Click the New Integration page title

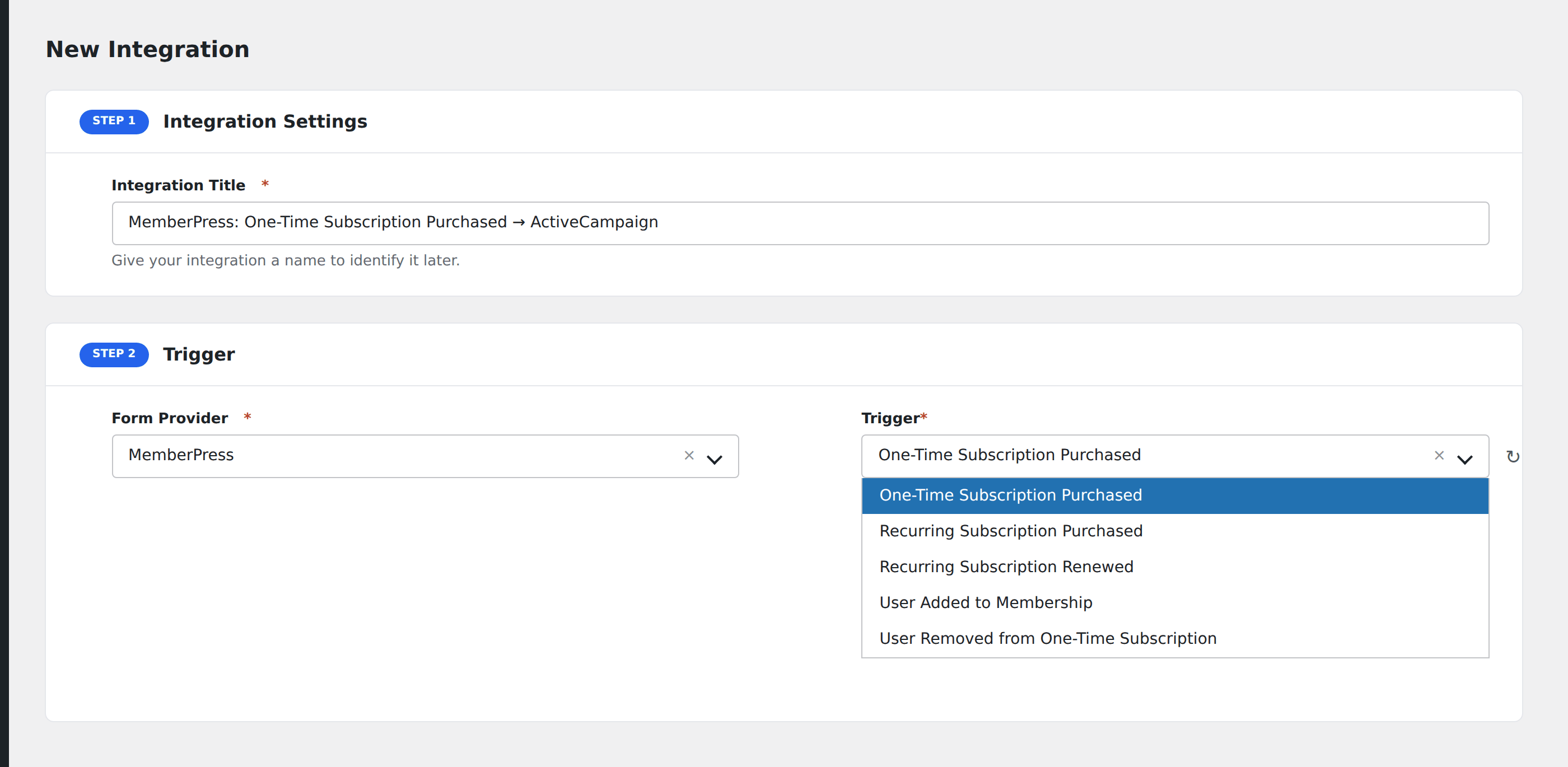[x=147, y=49]
